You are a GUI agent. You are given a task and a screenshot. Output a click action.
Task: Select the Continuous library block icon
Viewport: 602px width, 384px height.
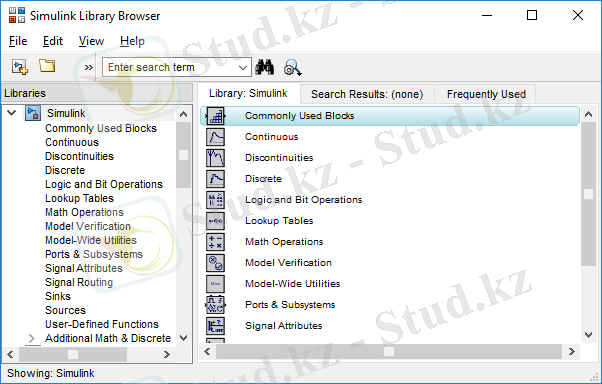(215, 137)
